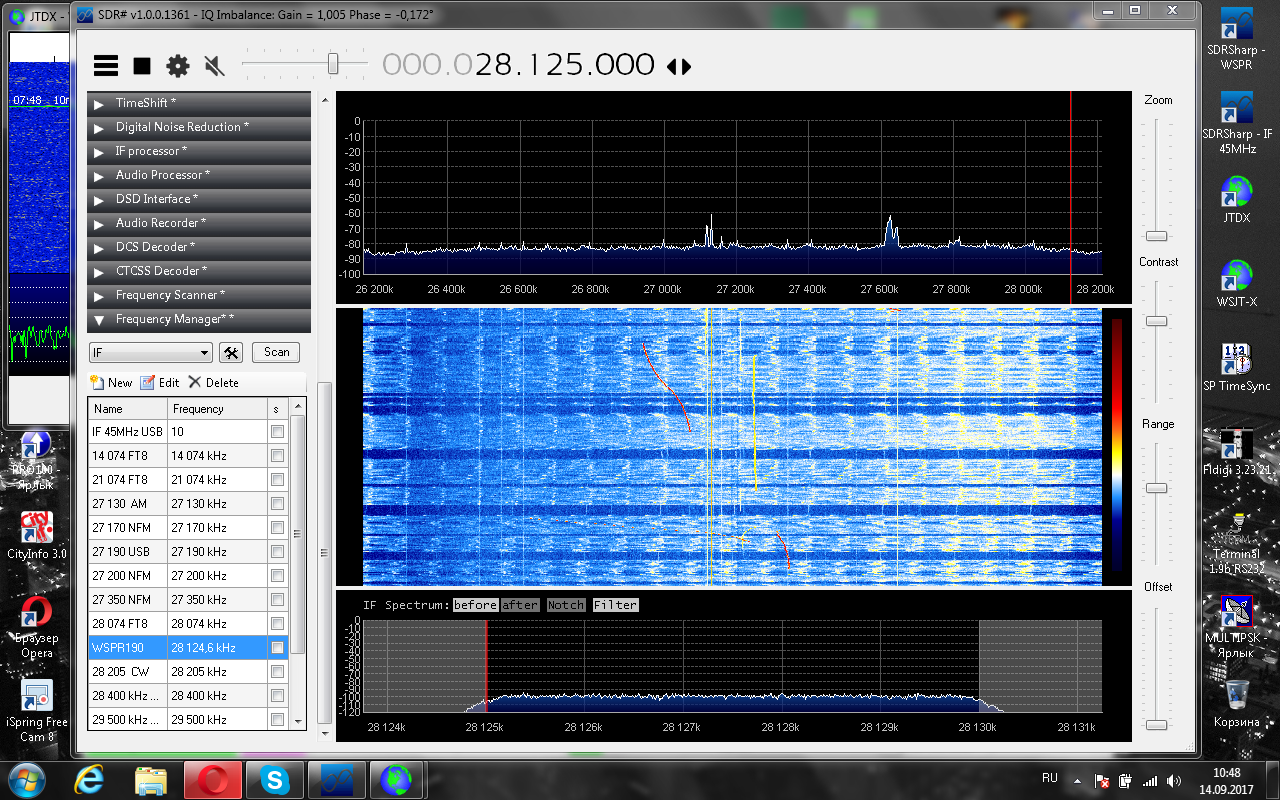The height and width of the screenshot is (800, 1280).
Task: Select the Filter option in IF Spectrum
Action: coord(614,605)
